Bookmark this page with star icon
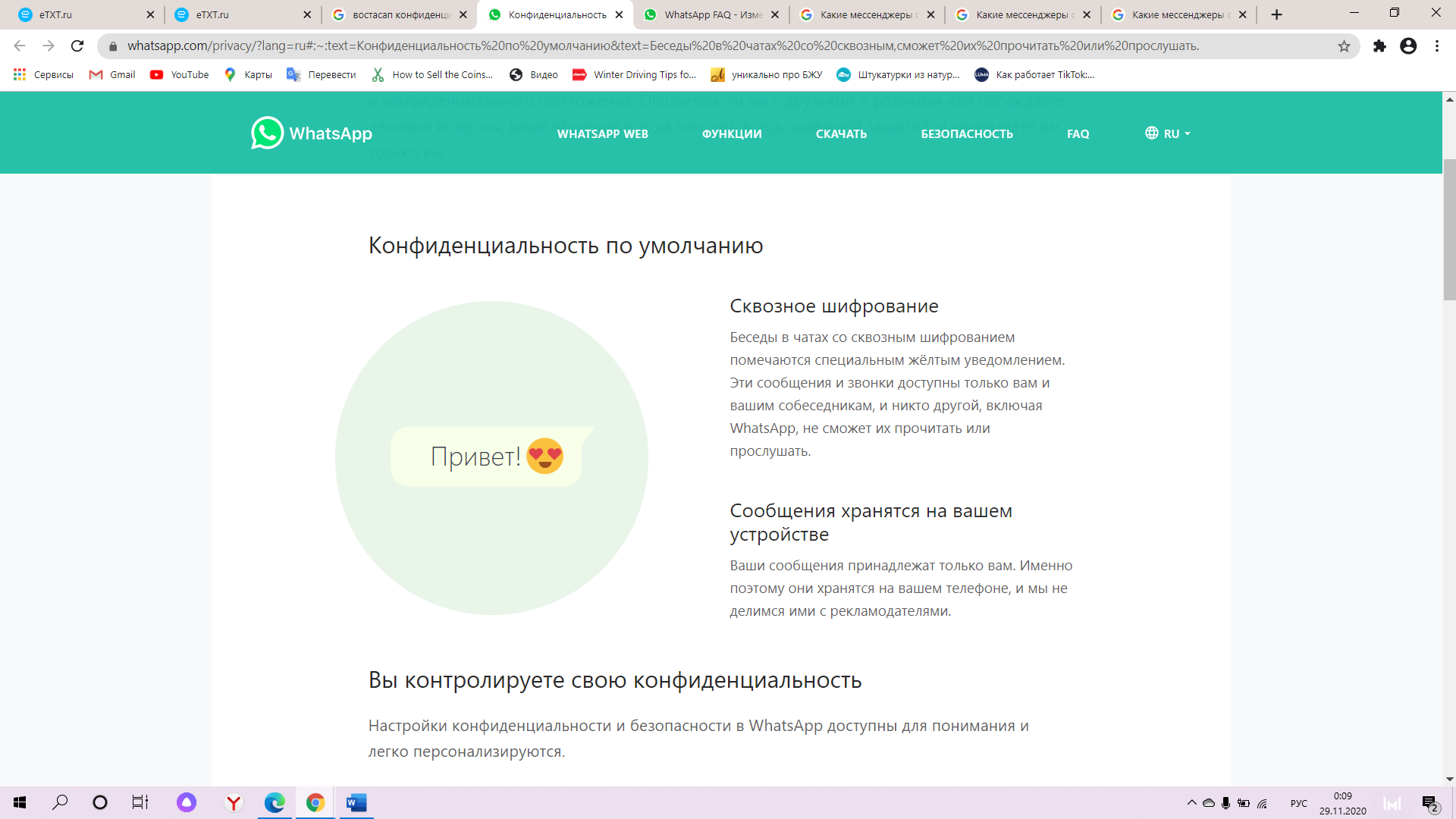This screenshot has width=1456, height=819. click(1344, 46)
